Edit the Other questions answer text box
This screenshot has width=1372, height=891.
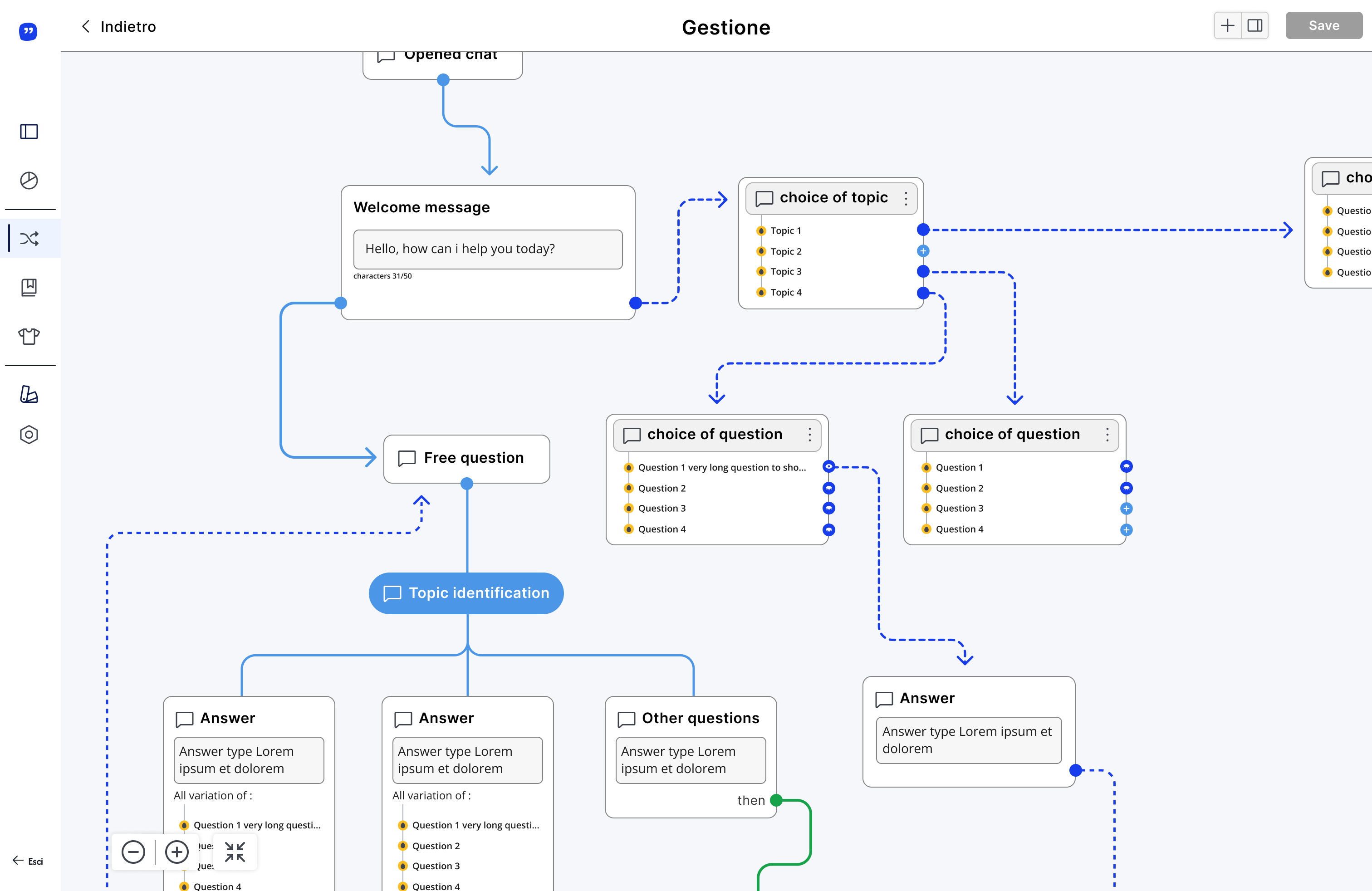click(x=691, y=760)
